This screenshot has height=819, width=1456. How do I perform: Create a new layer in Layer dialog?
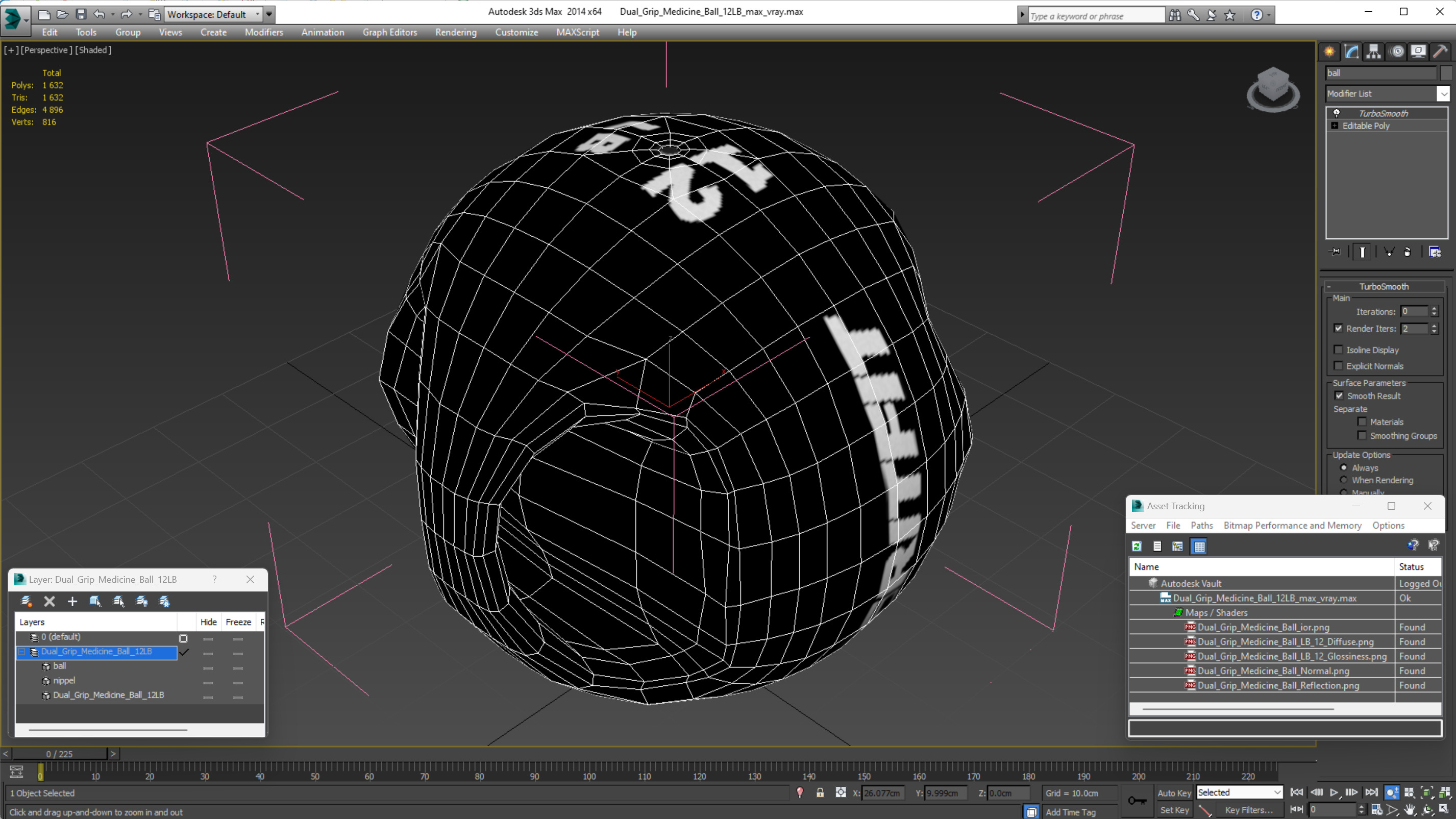tap(26, 601)
